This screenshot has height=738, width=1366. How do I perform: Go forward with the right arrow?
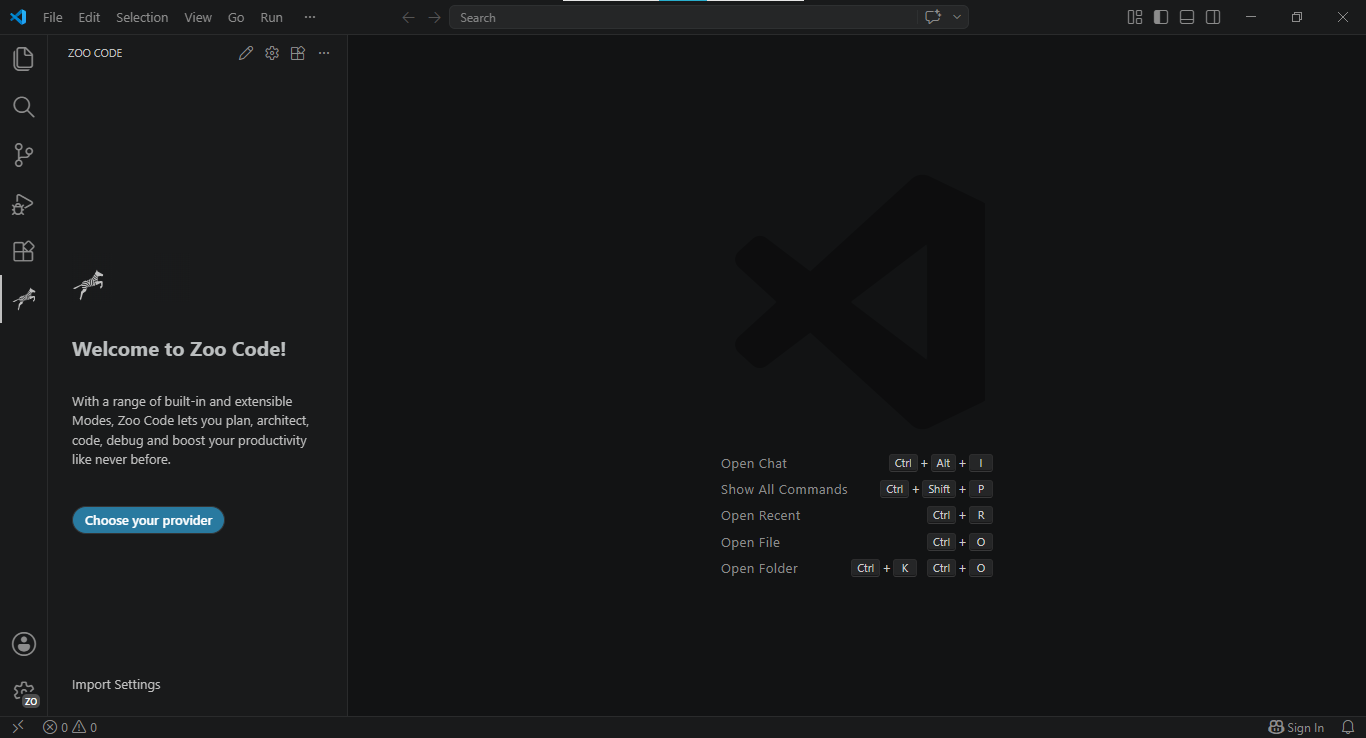tap(434, 17)
